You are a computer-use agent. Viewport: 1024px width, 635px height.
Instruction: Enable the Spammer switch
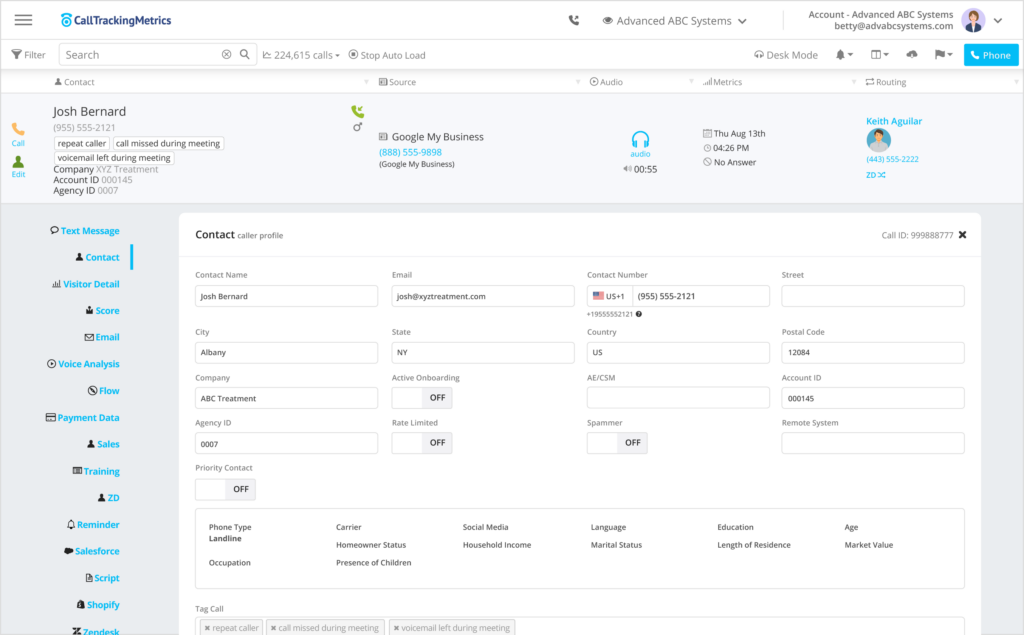pos(617,443)
